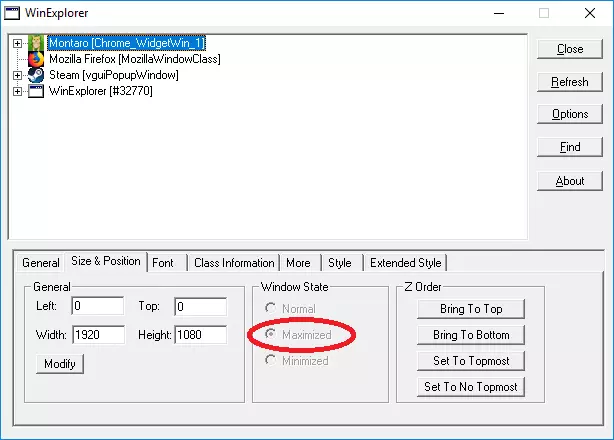The image size is (614, 440).
Task: Expand the Steam tree node
Action: tap(17, 75)
